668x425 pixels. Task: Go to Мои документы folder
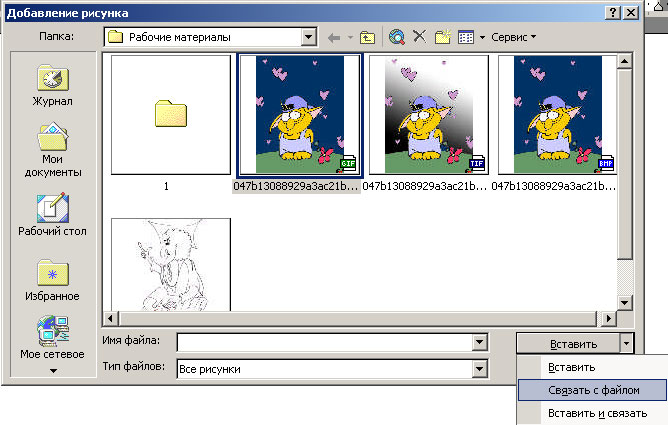[x=51, y=148]
